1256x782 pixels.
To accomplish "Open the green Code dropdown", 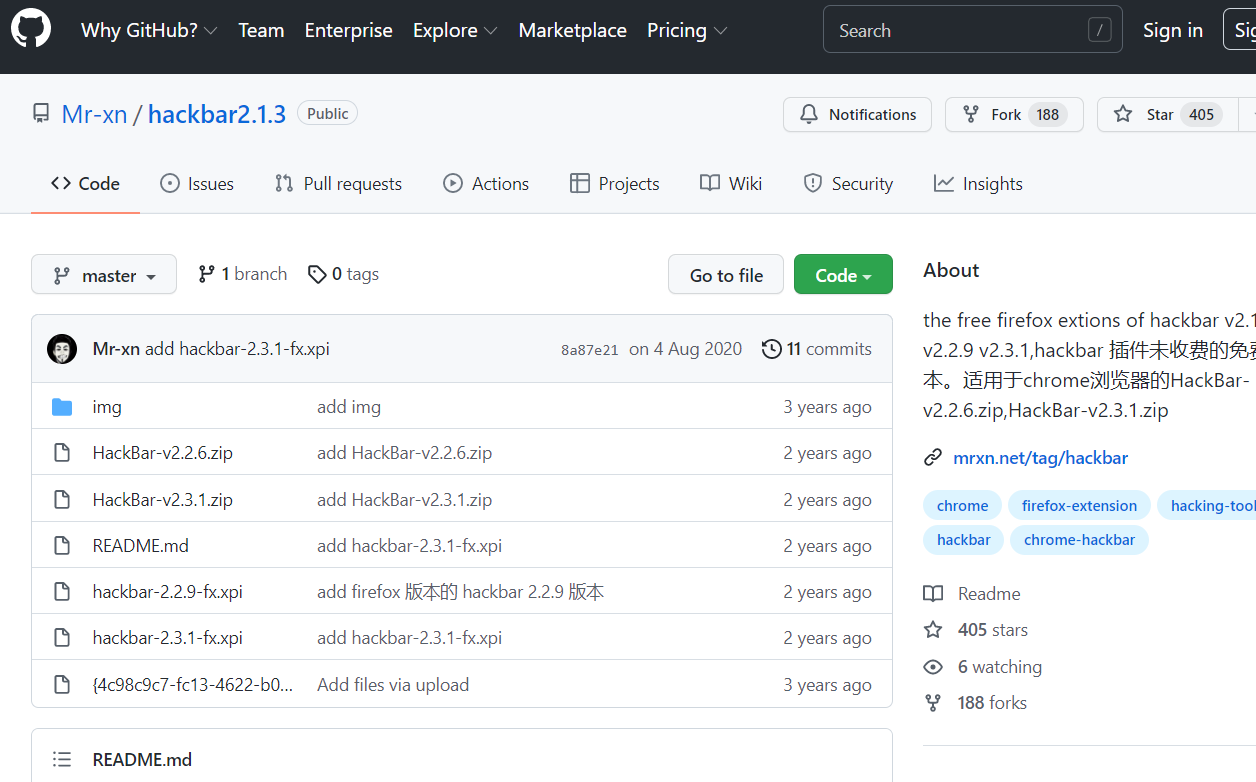I will [843, 274].
